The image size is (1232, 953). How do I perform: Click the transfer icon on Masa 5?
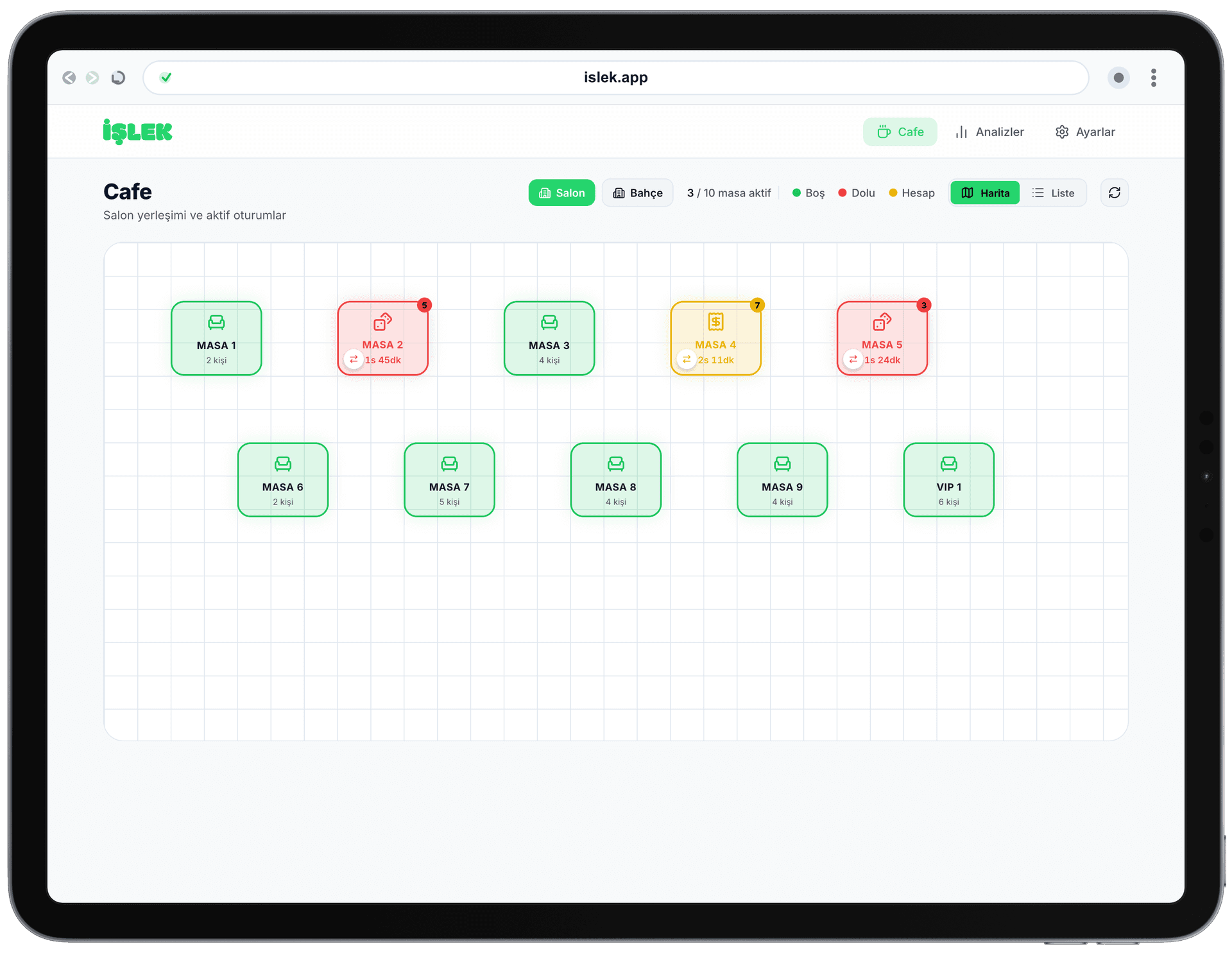click(x=853, y=359)
